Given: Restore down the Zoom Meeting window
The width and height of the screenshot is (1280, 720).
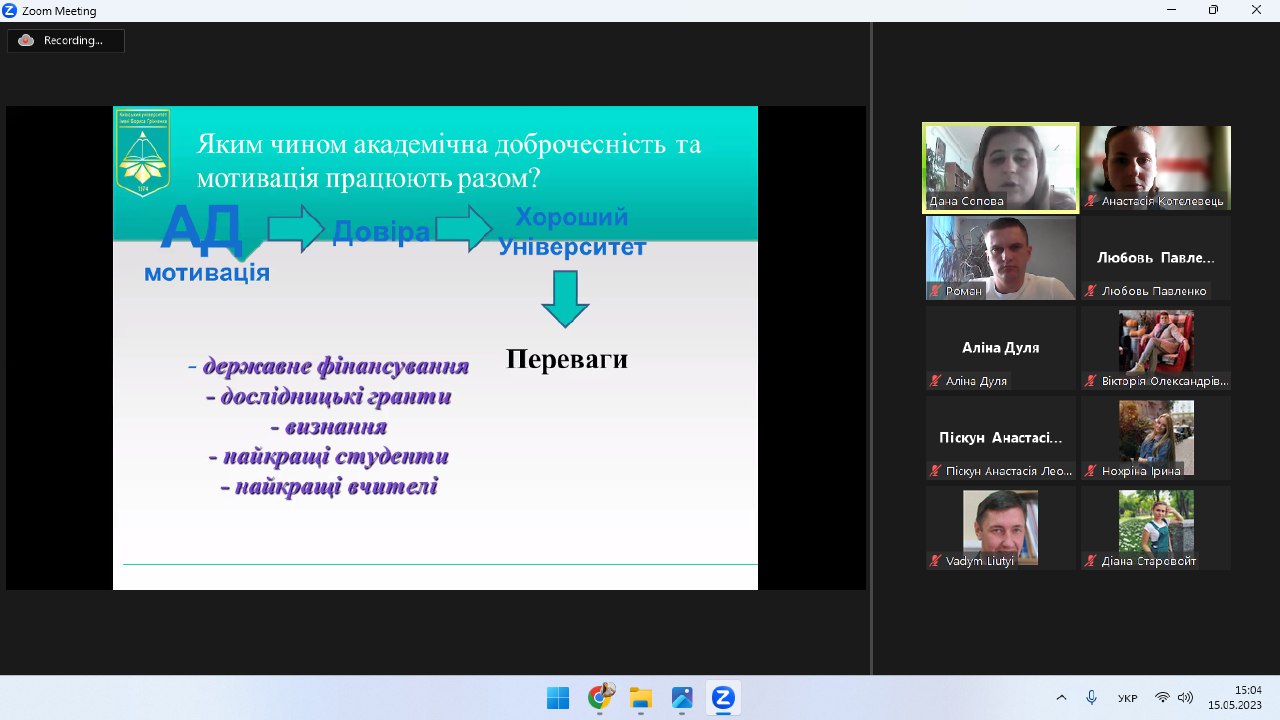Looking at the screenshot, I should click(1213, 10).
